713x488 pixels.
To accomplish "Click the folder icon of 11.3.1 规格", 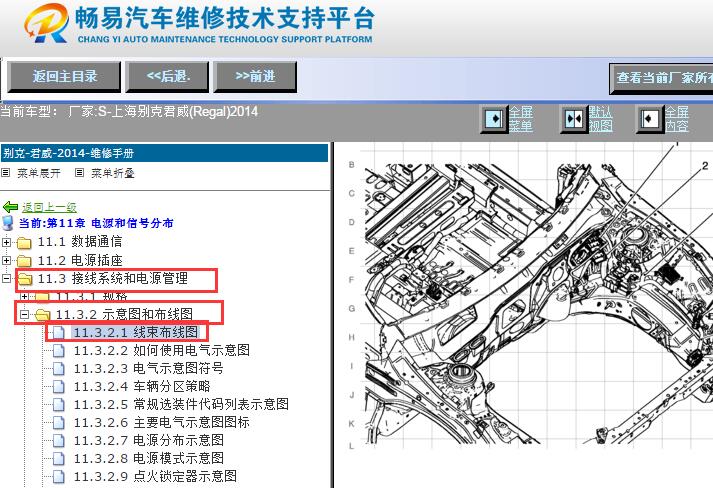I will pyautogui.click(x=42, y=297).
